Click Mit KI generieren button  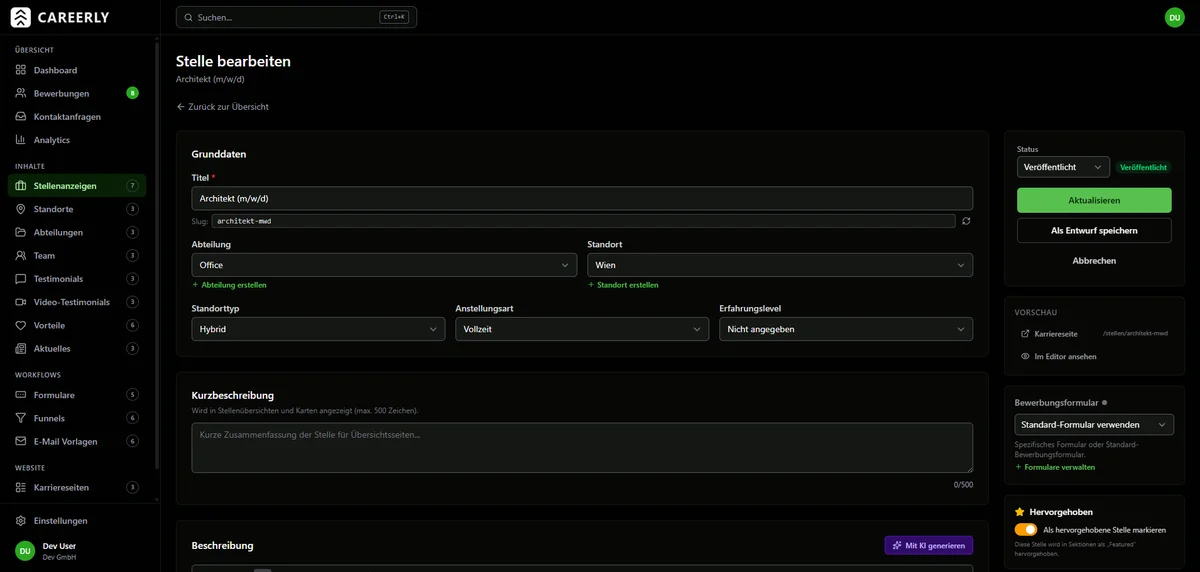click(929, 545)
